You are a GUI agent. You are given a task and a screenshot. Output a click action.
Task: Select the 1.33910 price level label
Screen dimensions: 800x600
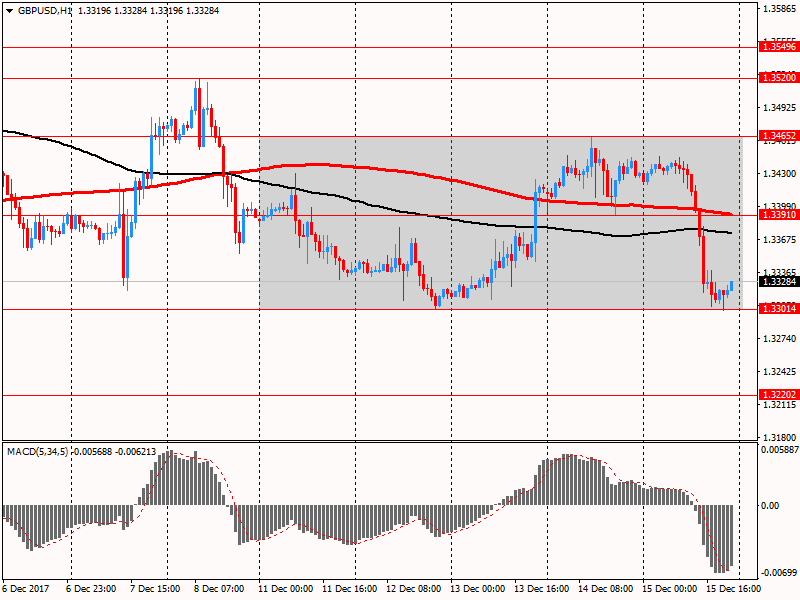(x=779, y=215)
